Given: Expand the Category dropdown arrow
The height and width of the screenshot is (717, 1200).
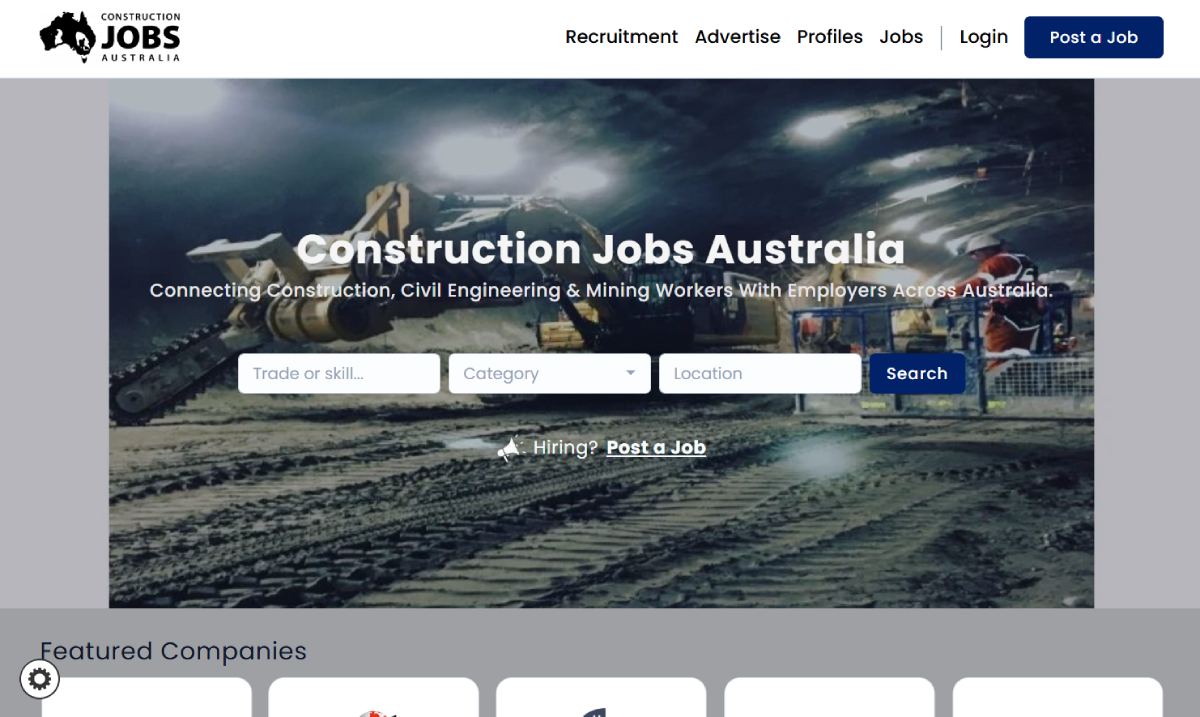Looking at the screenshot, I should 630,373.
